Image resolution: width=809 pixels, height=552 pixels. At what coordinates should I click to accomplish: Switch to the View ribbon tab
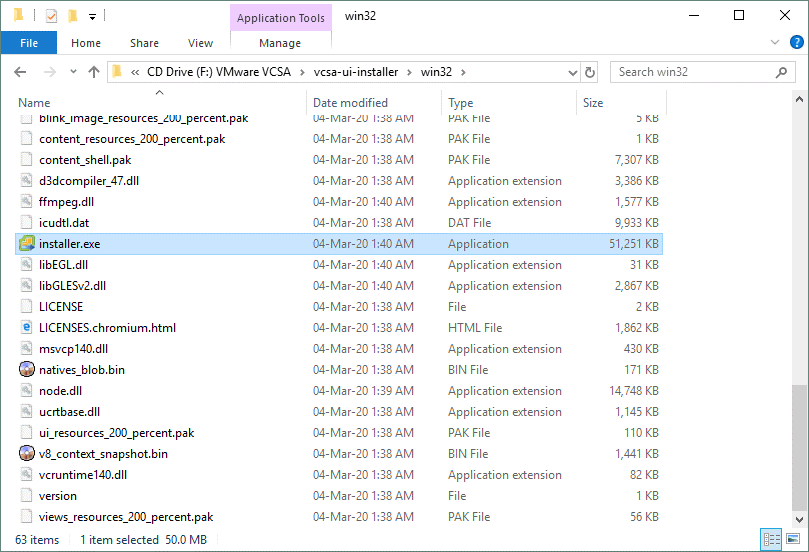(x=200, y=43)
